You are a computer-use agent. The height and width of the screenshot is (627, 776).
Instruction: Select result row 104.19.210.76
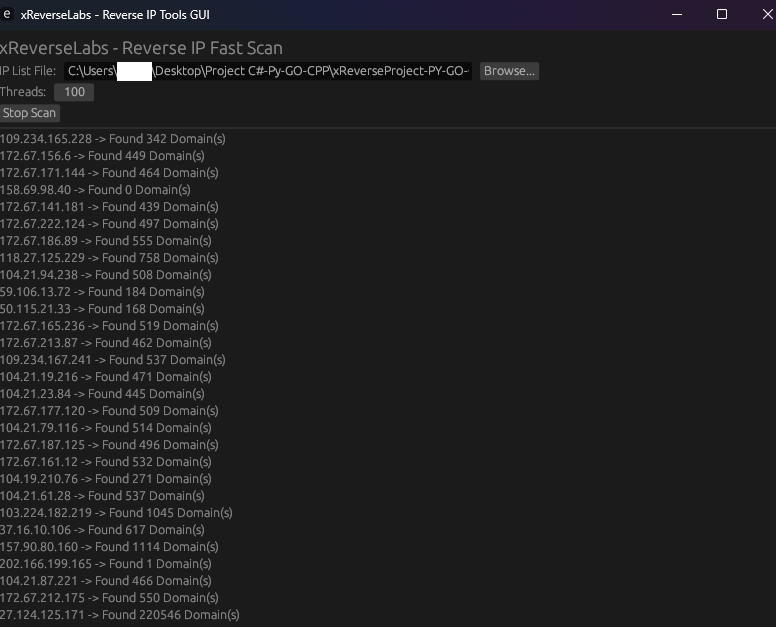click(105, 479)
